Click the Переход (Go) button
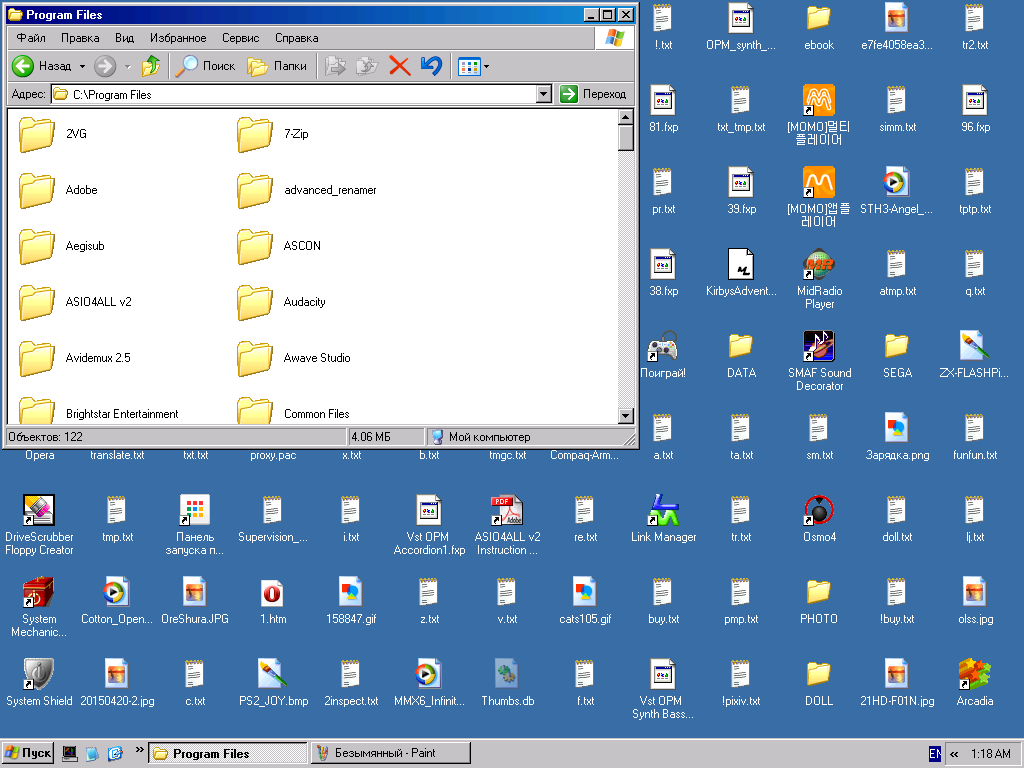This screenshot has width=1024, height=768. [x=594, y=94]
